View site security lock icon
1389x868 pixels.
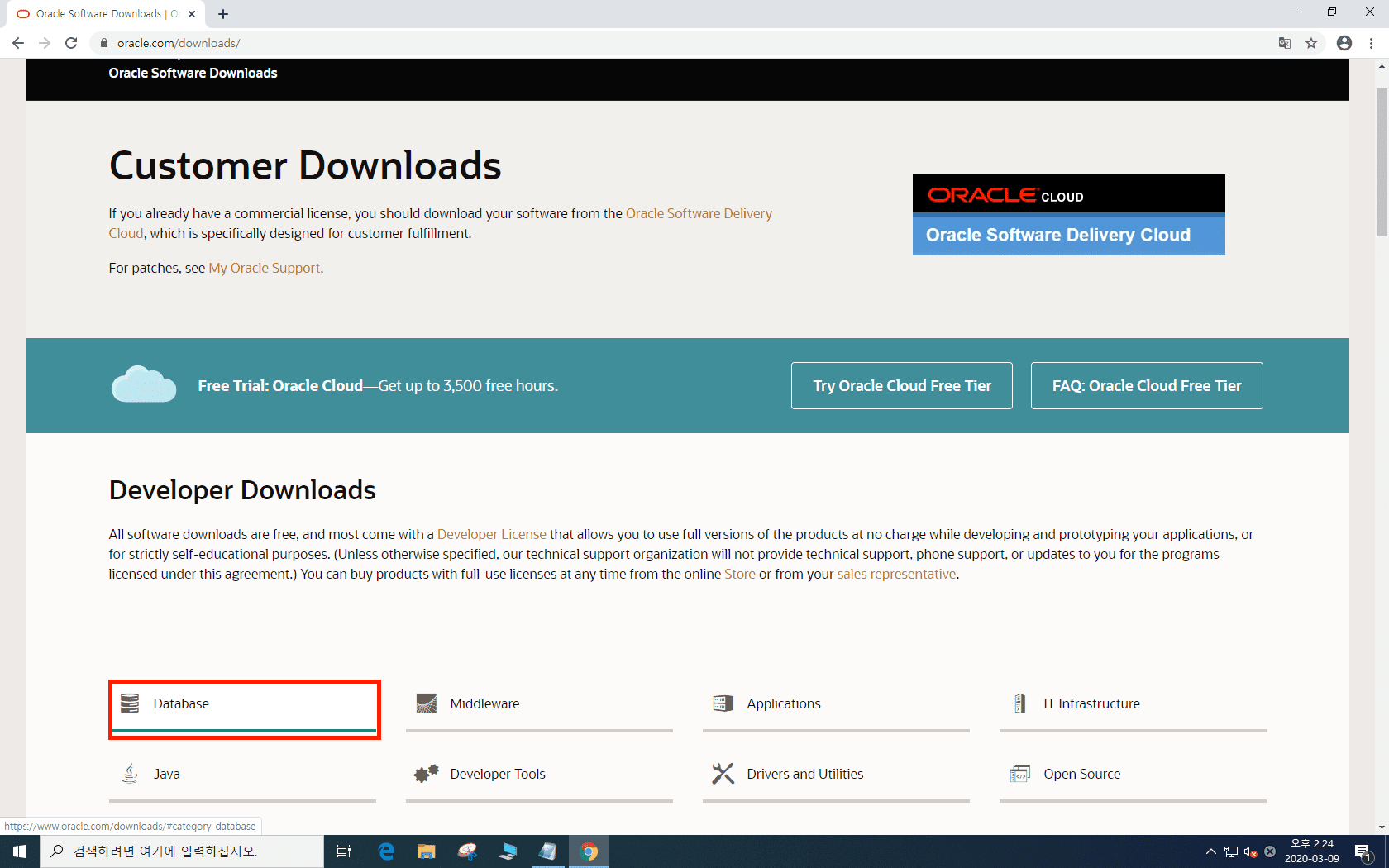[x=104, y=43]
